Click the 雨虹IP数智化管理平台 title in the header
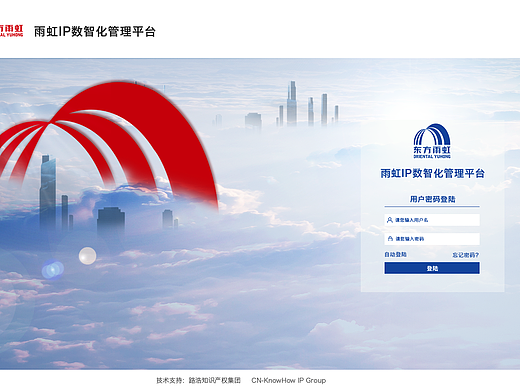The height and width of the screenshot is (390, 520). coord(95,32)
